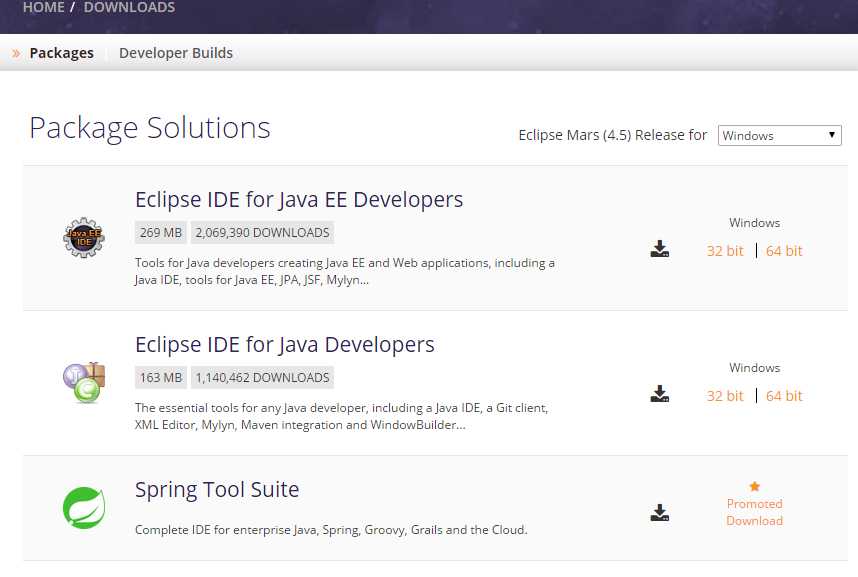Click the Package Solutions heading
858x577 pixels.
(x=150, y=129)
